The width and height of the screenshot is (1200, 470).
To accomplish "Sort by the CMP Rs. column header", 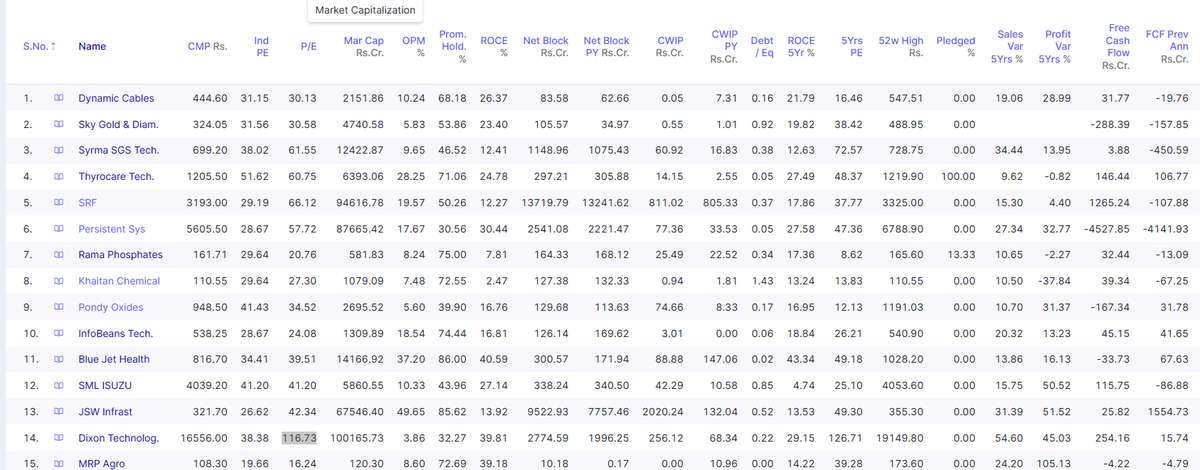I will (x=207, y=46).
